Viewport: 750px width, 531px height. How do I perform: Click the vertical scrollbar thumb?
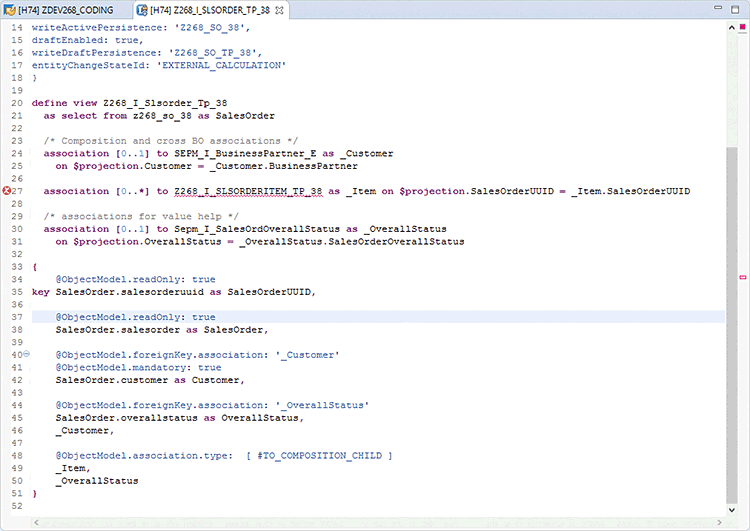(731, 325)
